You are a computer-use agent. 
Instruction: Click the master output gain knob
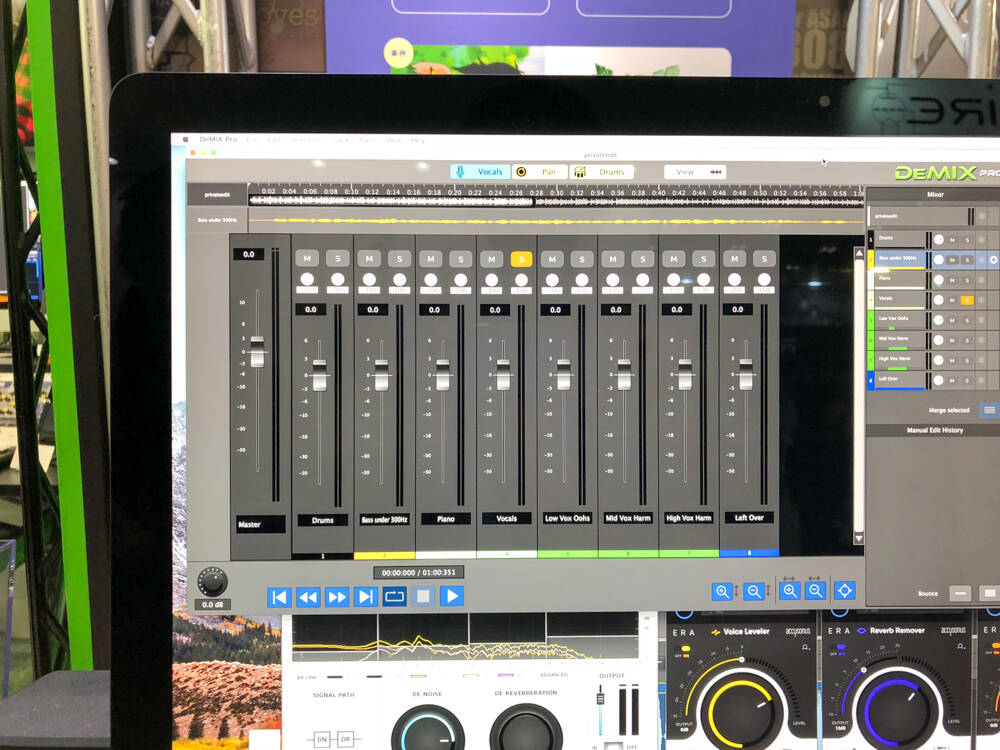[212, 581]
